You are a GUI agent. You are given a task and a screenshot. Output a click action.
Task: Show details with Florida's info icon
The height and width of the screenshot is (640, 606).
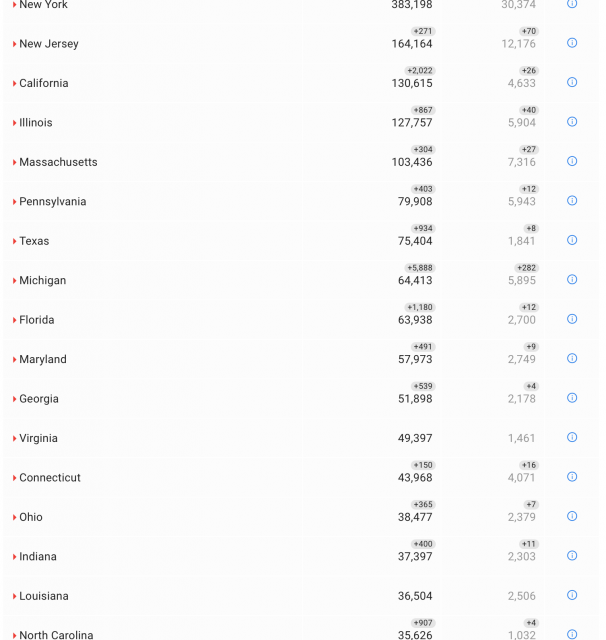(572, 319)
